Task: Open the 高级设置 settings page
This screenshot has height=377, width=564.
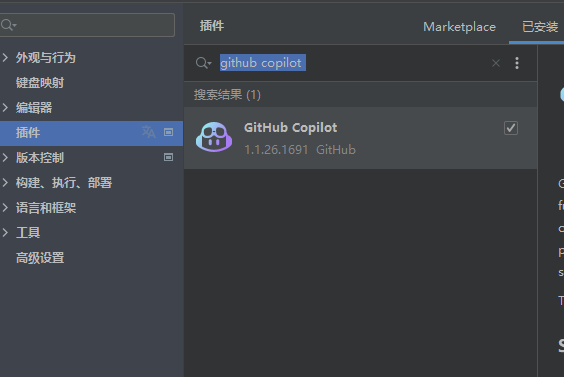Action: [40, 258]
